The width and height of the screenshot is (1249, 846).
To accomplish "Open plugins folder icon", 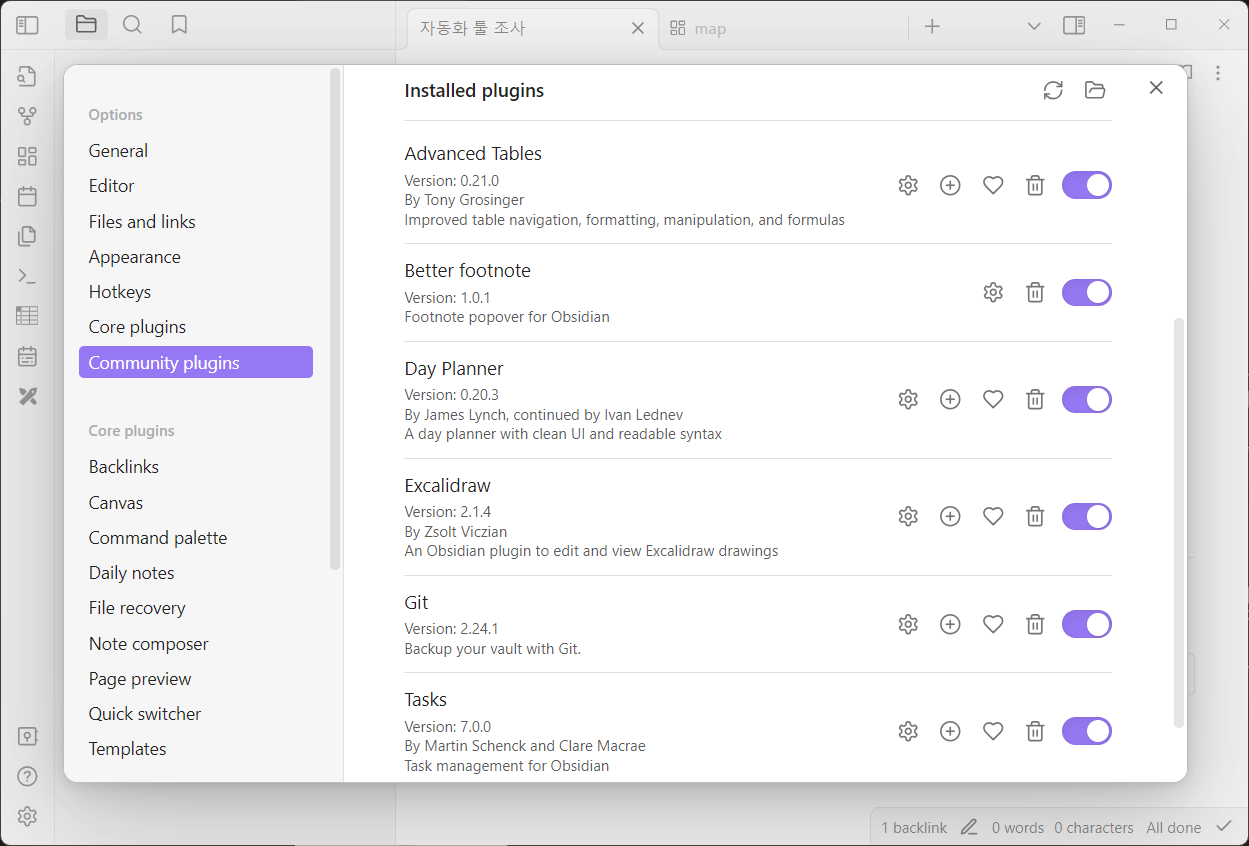I will (x=1095, y=90).
